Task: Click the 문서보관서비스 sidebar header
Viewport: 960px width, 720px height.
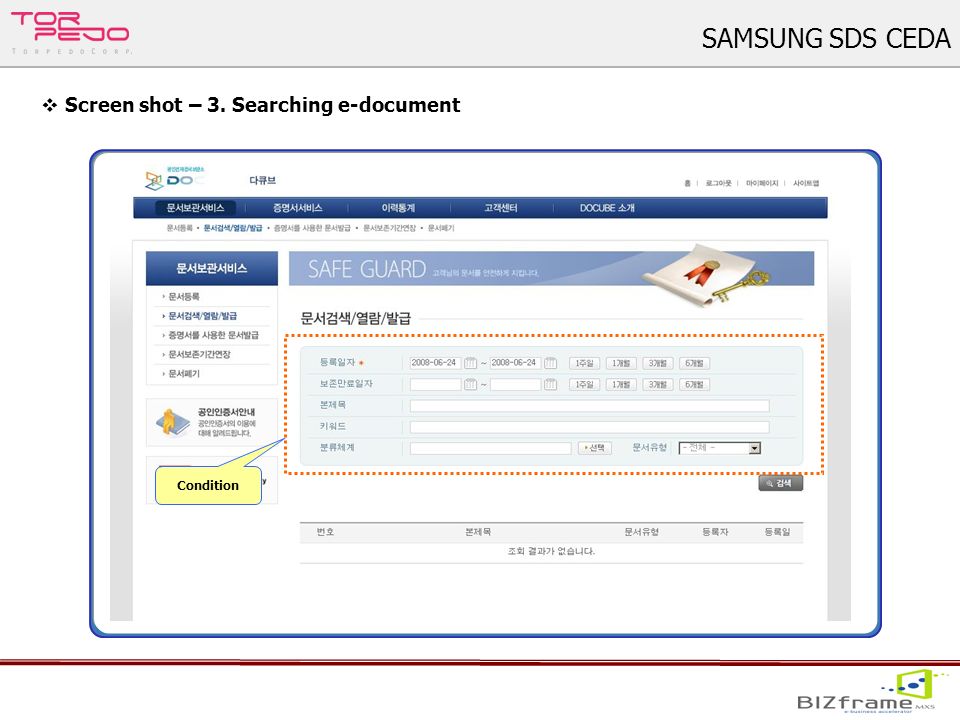Action: coord(212,268)
